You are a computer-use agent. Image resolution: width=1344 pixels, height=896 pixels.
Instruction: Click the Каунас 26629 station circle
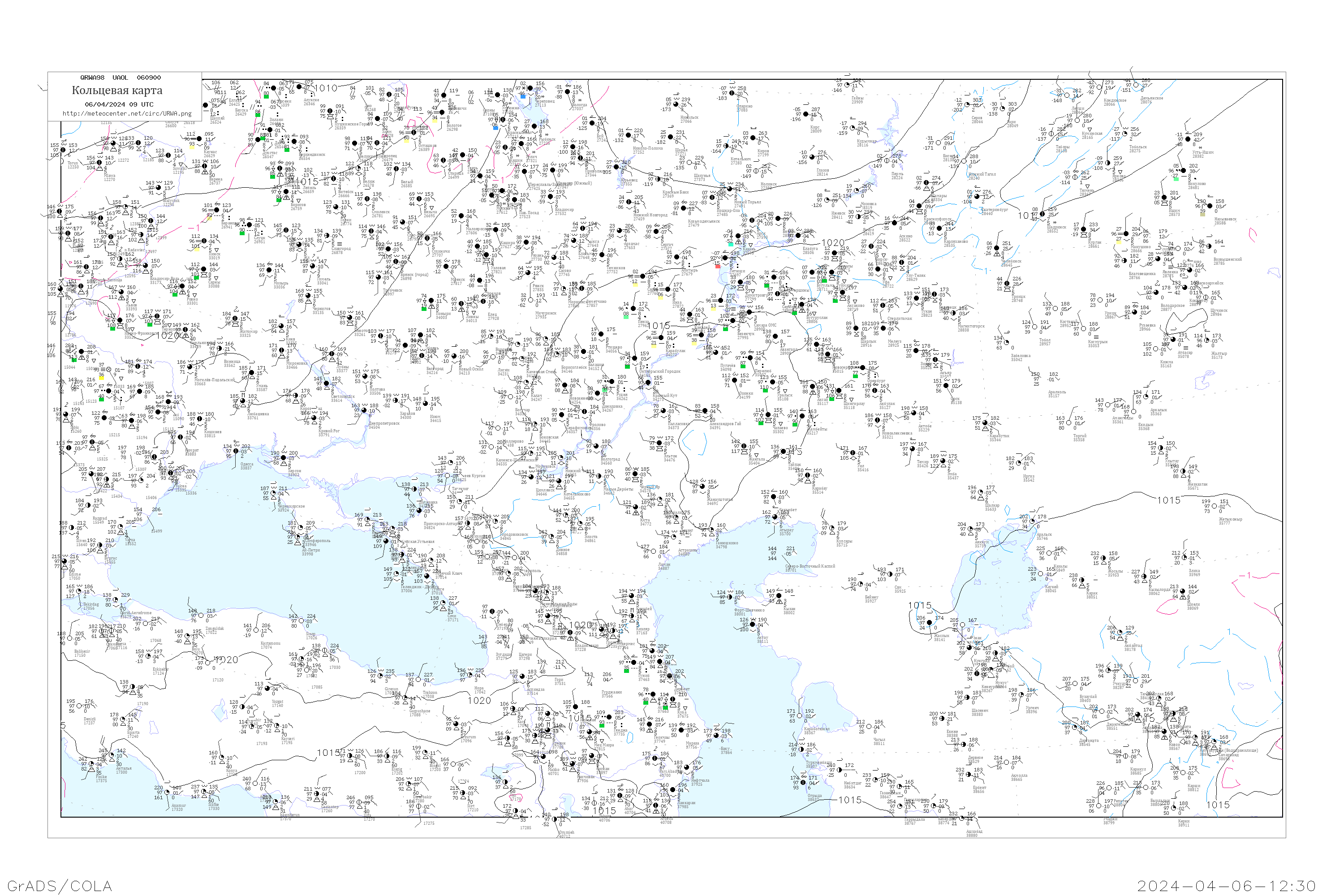click(198, 139)
